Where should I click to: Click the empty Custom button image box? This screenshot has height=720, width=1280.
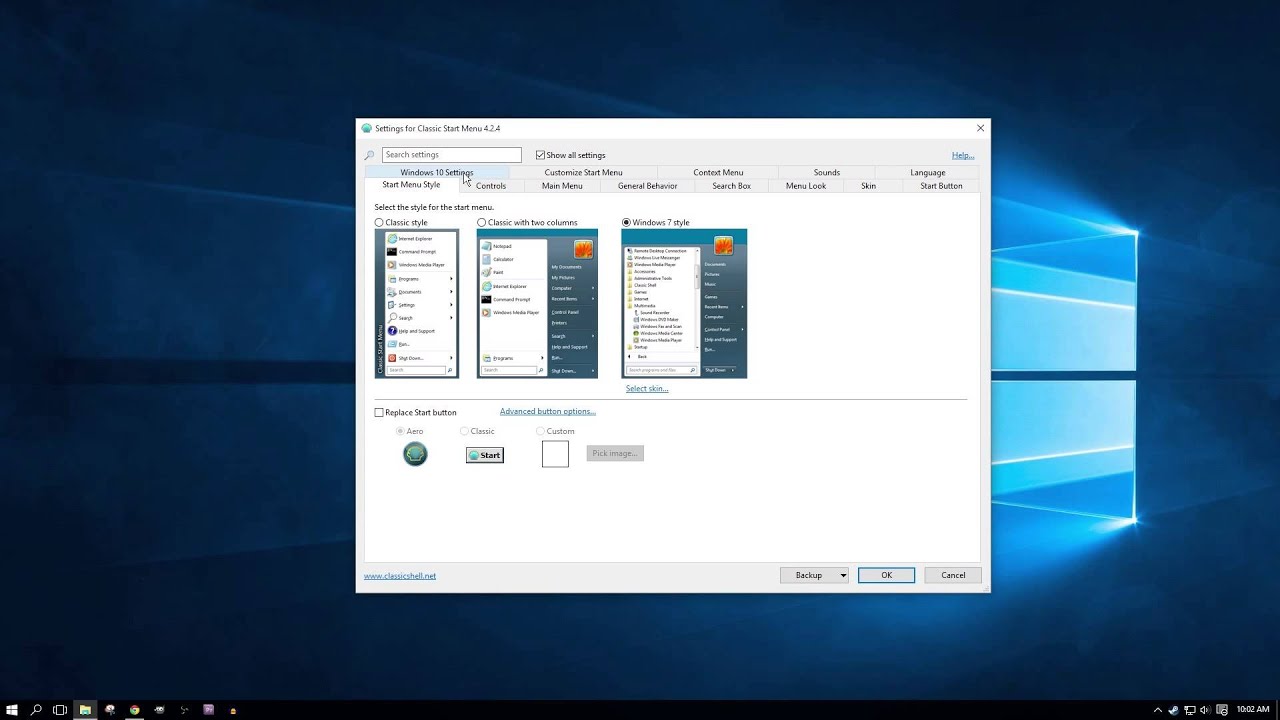pyautogui.click(x=555, y=454)
